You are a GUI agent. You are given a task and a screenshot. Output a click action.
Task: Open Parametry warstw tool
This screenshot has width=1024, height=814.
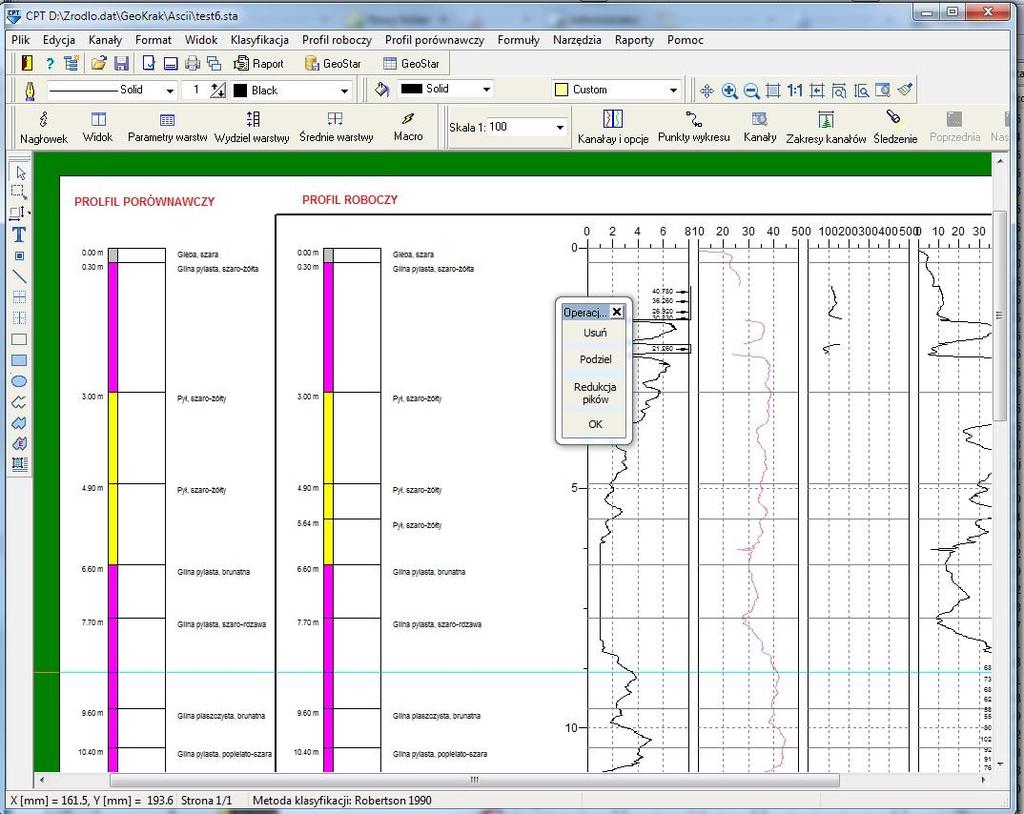point(167,127)
